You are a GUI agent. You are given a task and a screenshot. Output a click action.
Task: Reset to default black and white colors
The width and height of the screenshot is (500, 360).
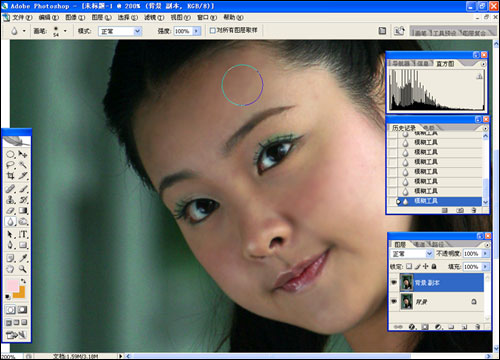pyautogui.click(x=8, y=296)
